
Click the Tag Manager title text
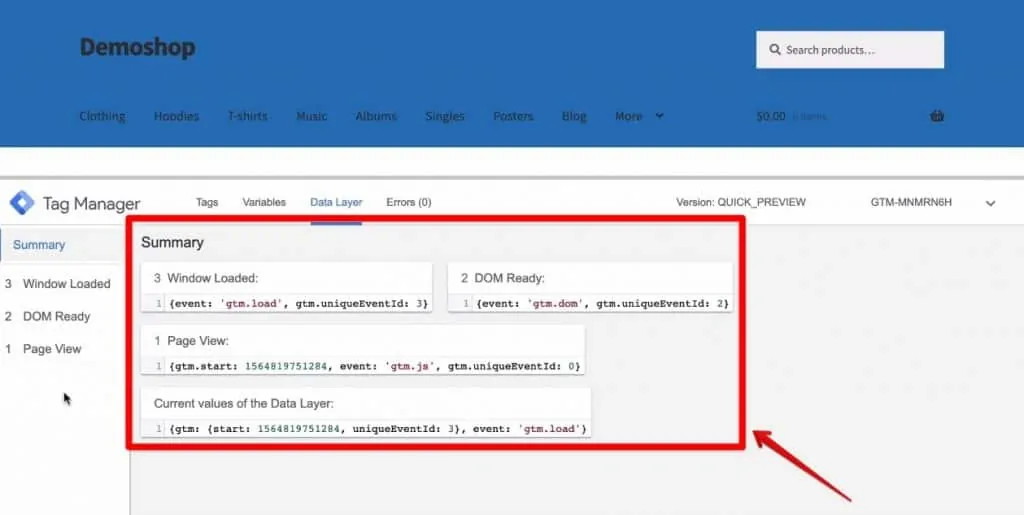(x=91, y=204)
